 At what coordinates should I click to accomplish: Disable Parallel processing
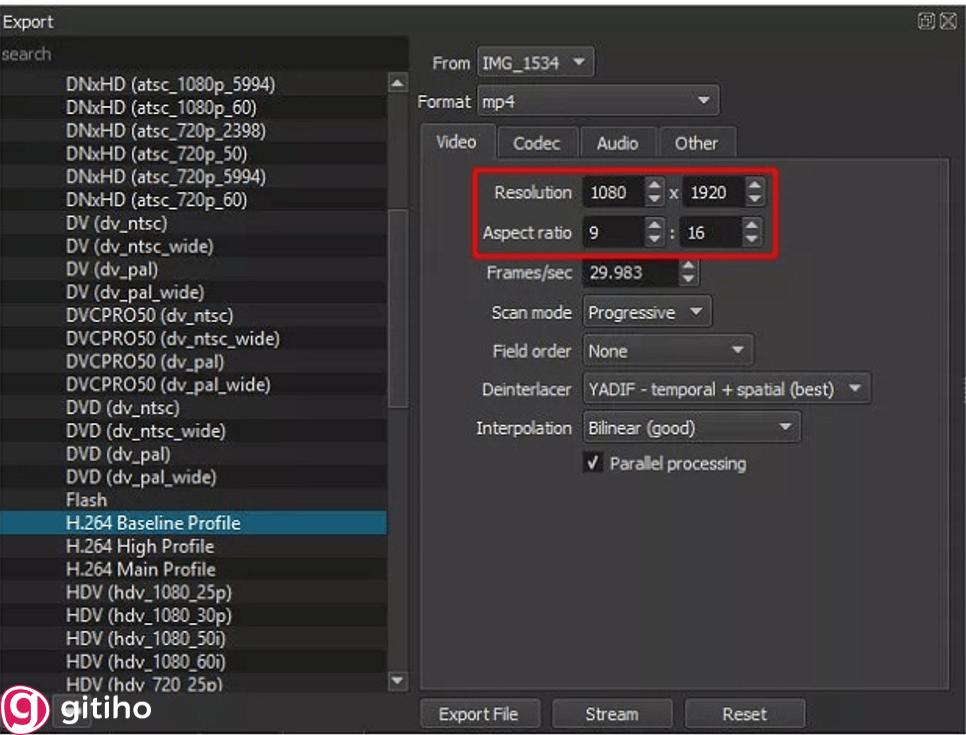tap(593, 463)
